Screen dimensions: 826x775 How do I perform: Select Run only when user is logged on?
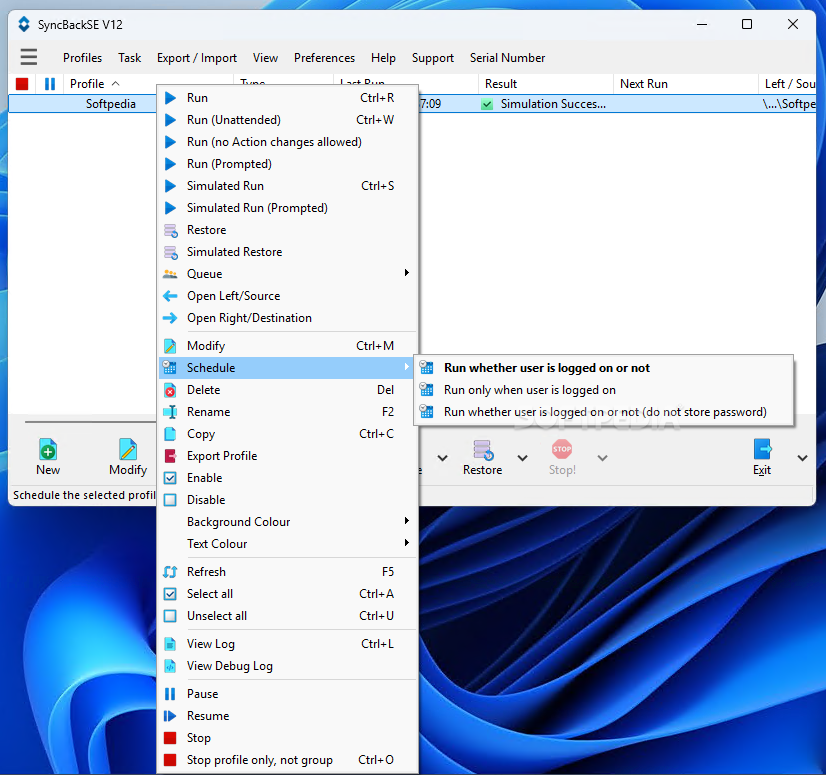(x=604, y=390)
